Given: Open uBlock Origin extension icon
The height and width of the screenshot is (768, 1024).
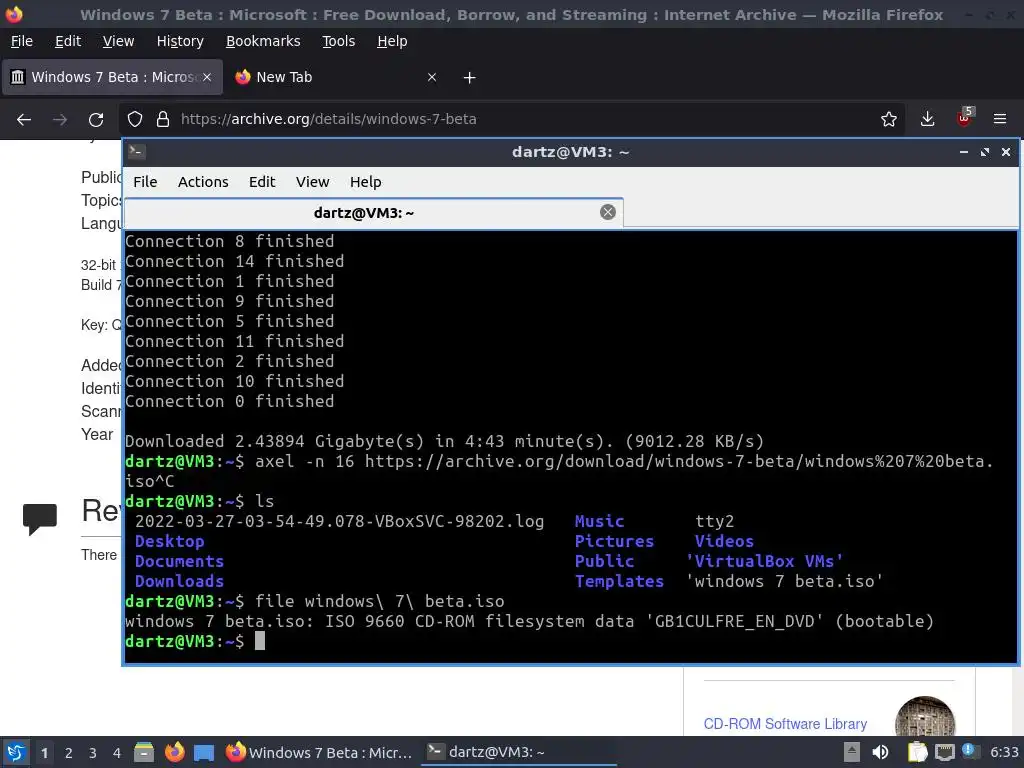Looking at the screenshot, I should 964,118.
